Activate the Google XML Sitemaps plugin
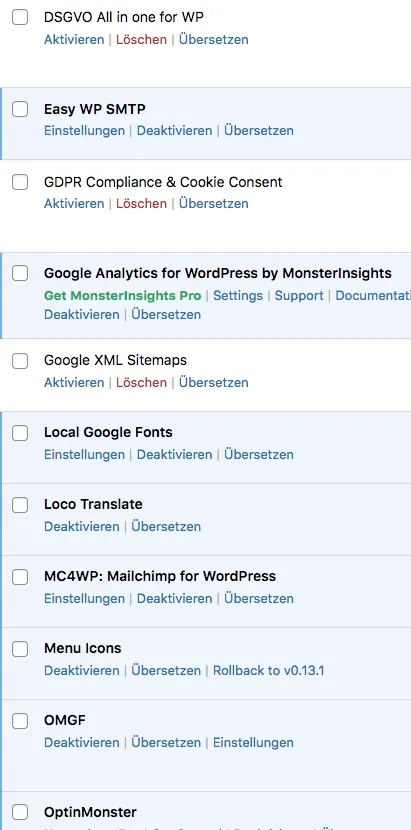Image resolution: width=411 pixels, height=830 pixels. (x=74, y=383)
